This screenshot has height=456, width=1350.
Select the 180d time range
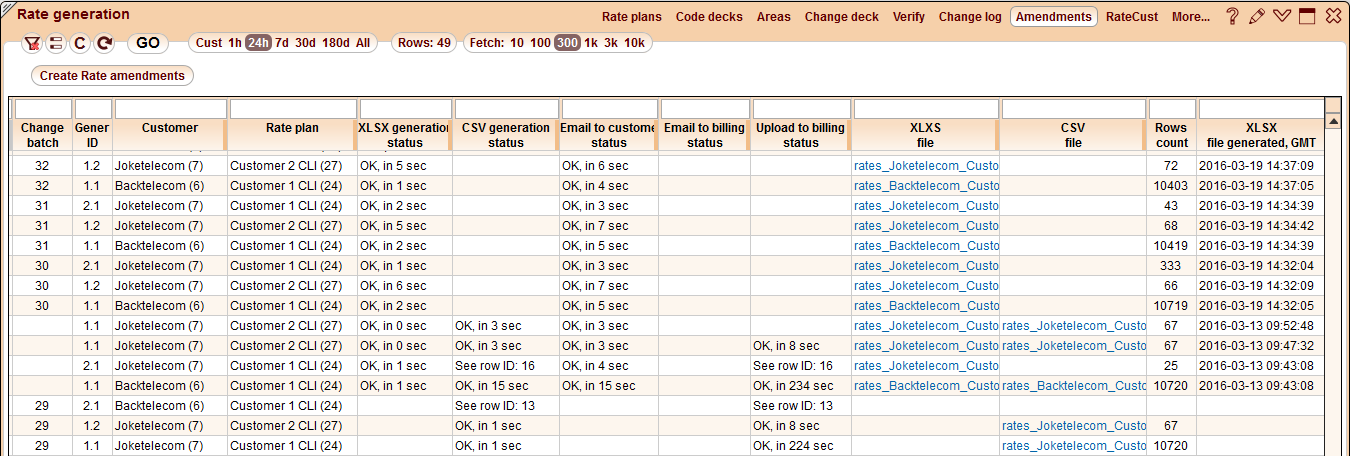336,43
